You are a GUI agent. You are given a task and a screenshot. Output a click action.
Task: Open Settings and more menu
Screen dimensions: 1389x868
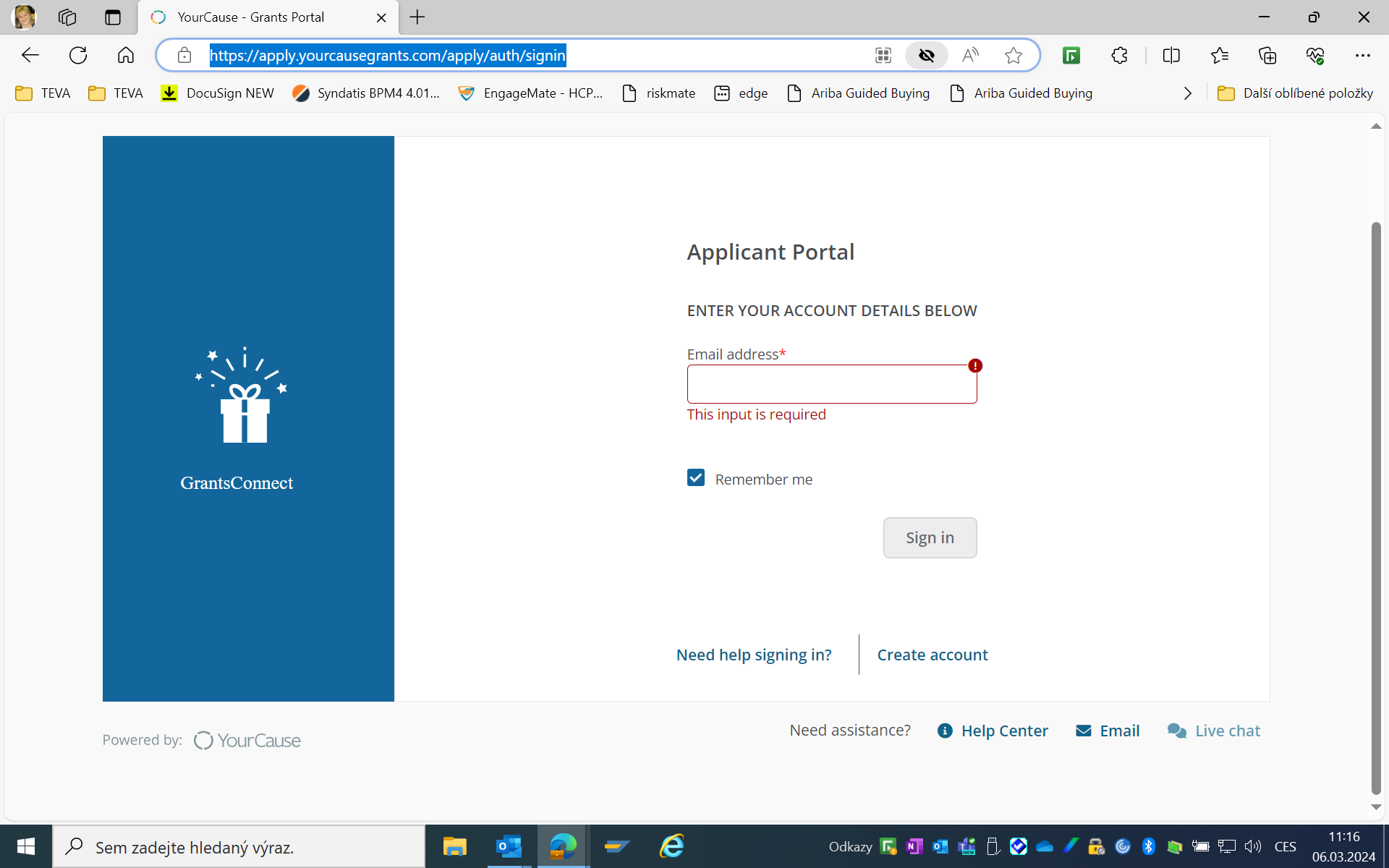coord(1363,56)
